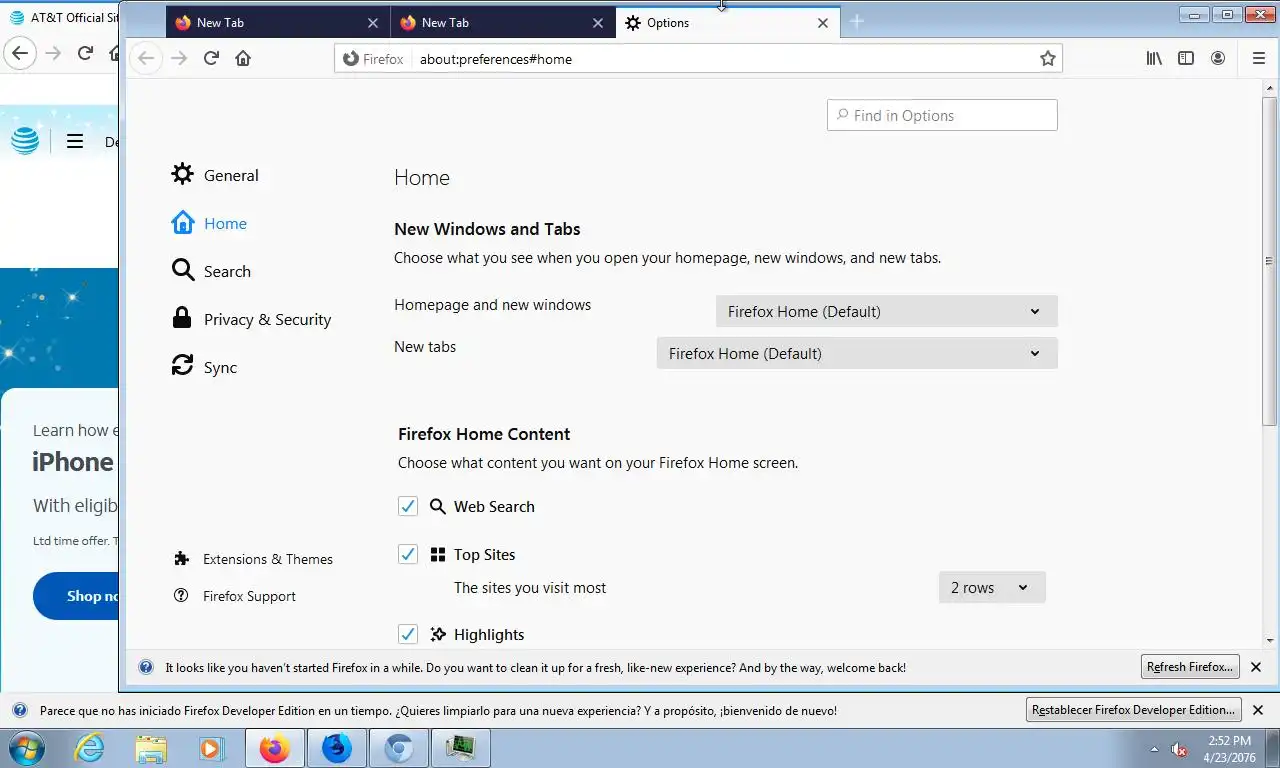Select AT&T Official Site tab

tap(62, 17)
